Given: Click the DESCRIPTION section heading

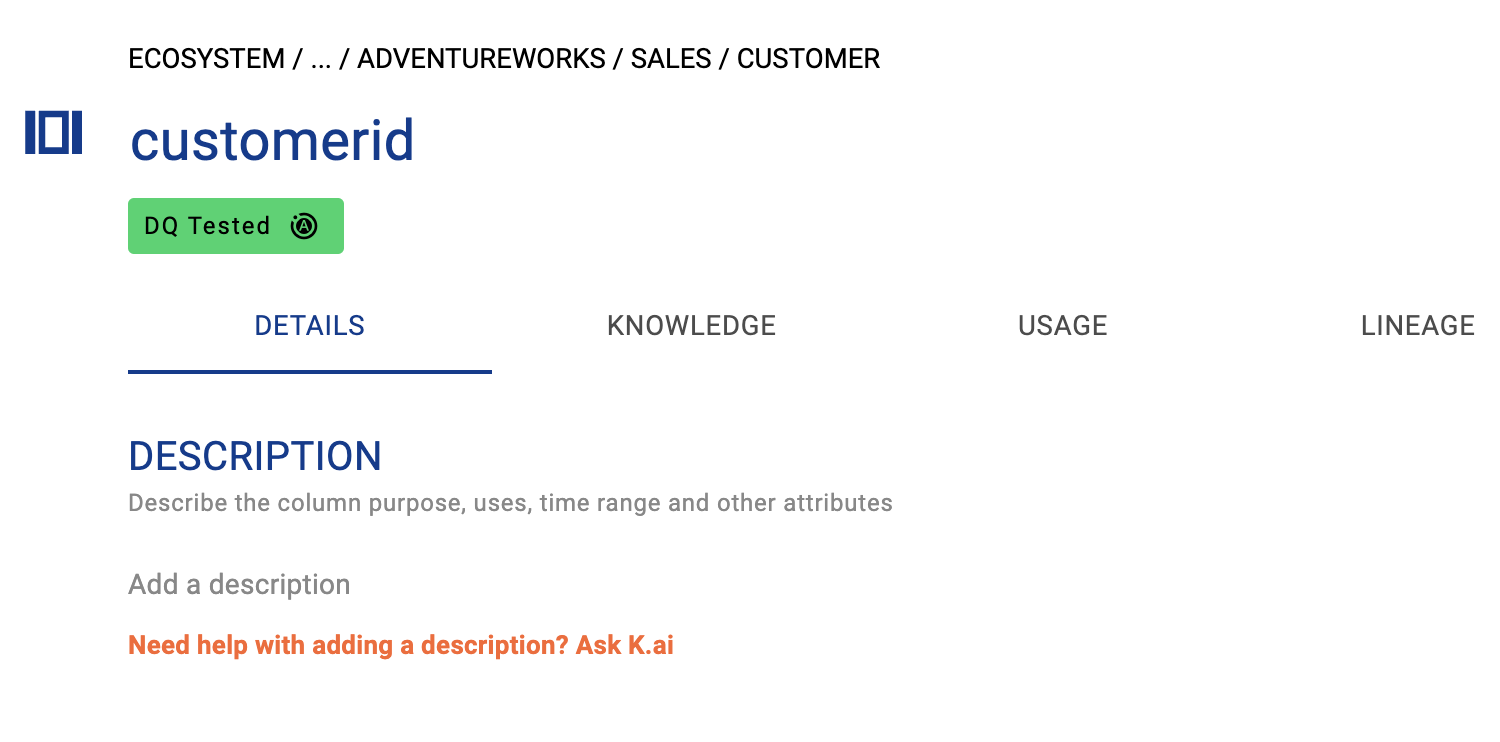Looking at the screenshot, I should (255, 456).
